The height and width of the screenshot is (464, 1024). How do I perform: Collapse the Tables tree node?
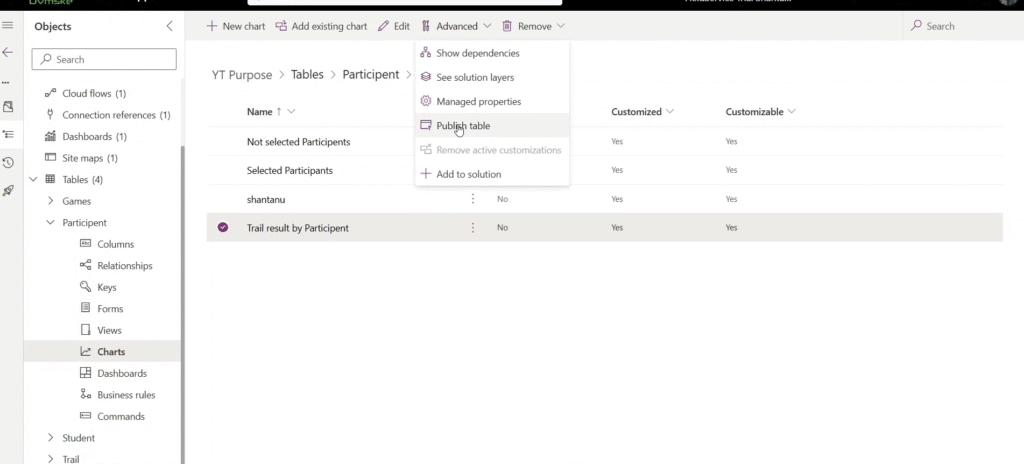click(x=35, y=180)
